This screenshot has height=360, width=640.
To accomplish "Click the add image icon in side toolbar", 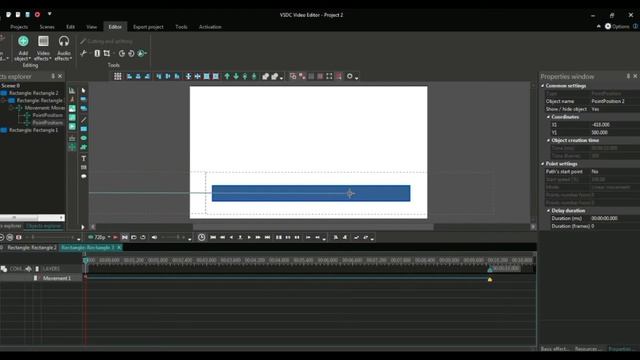I will (x=72, y=109).
